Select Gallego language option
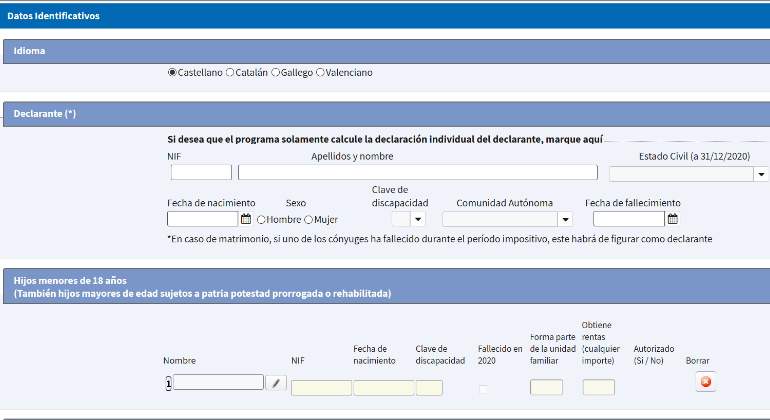The image size is (770, 420). (x=275, y=72)
